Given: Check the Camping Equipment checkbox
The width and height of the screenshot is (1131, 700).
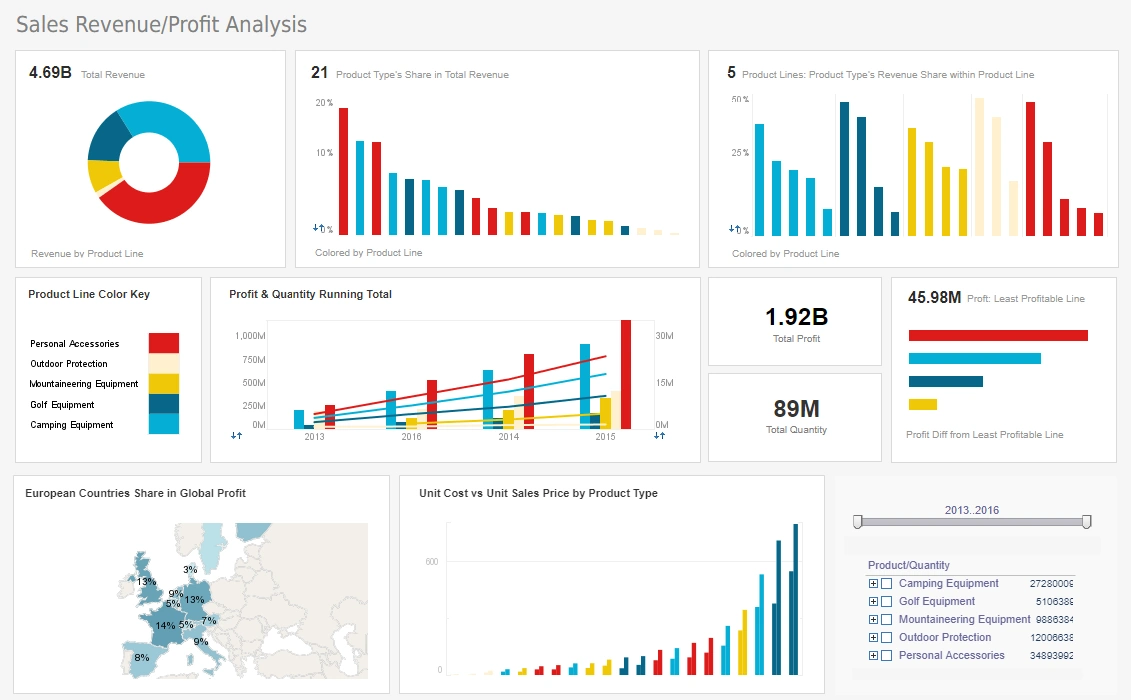Looking at the screenshot, I should [886, 583].
